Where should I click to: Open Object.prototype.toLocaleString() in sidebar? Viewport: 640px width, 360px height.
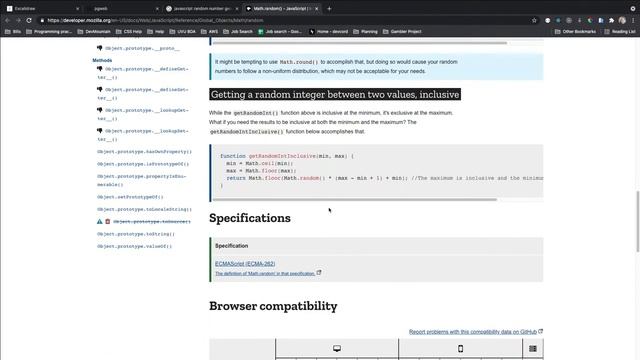(x=144, y=209)
